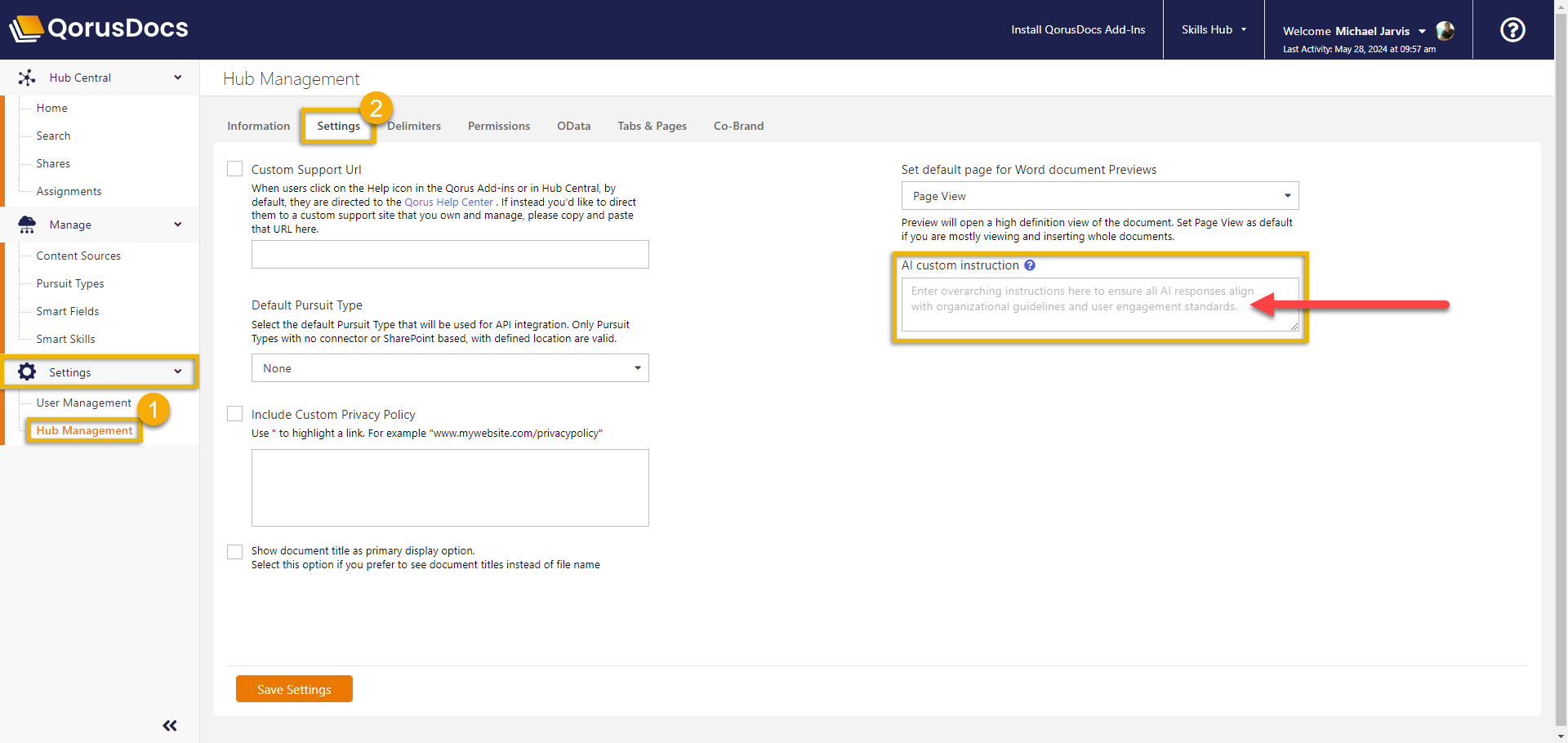1568x743 pixels.
Task: Switch to Tabs & Pages tab
Action: click(x=652, y=126)
